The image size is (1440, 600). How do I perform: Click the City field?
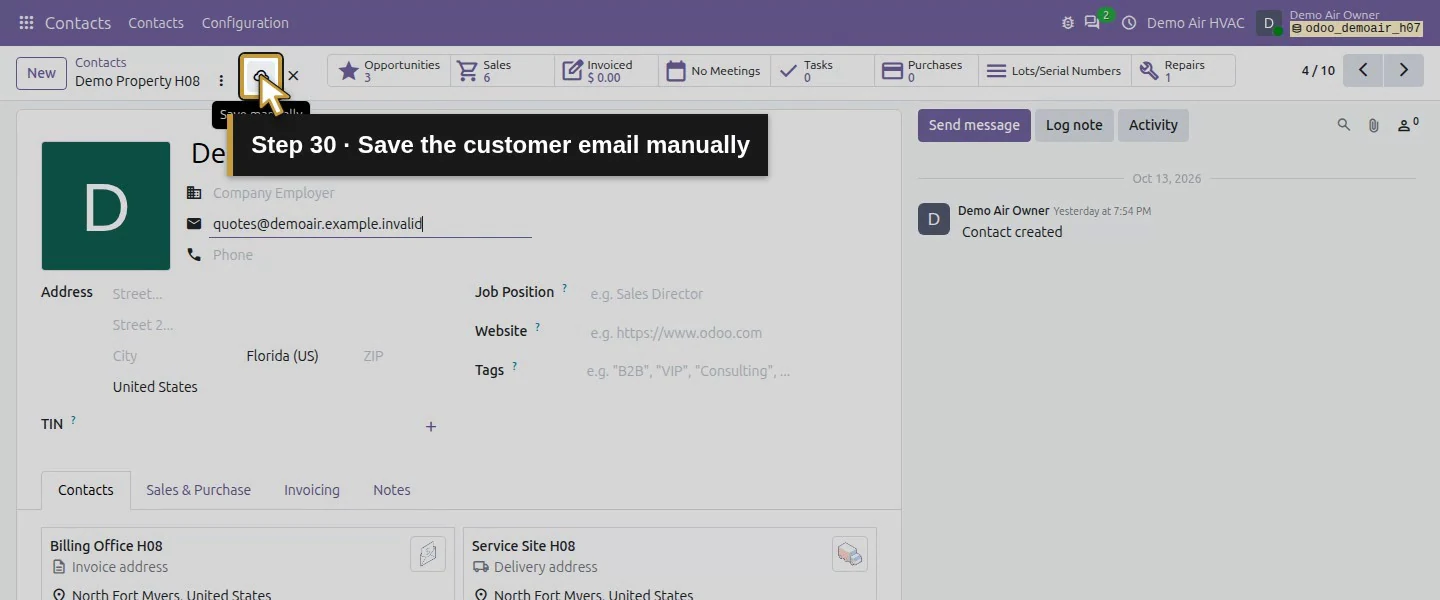(172, 356)
